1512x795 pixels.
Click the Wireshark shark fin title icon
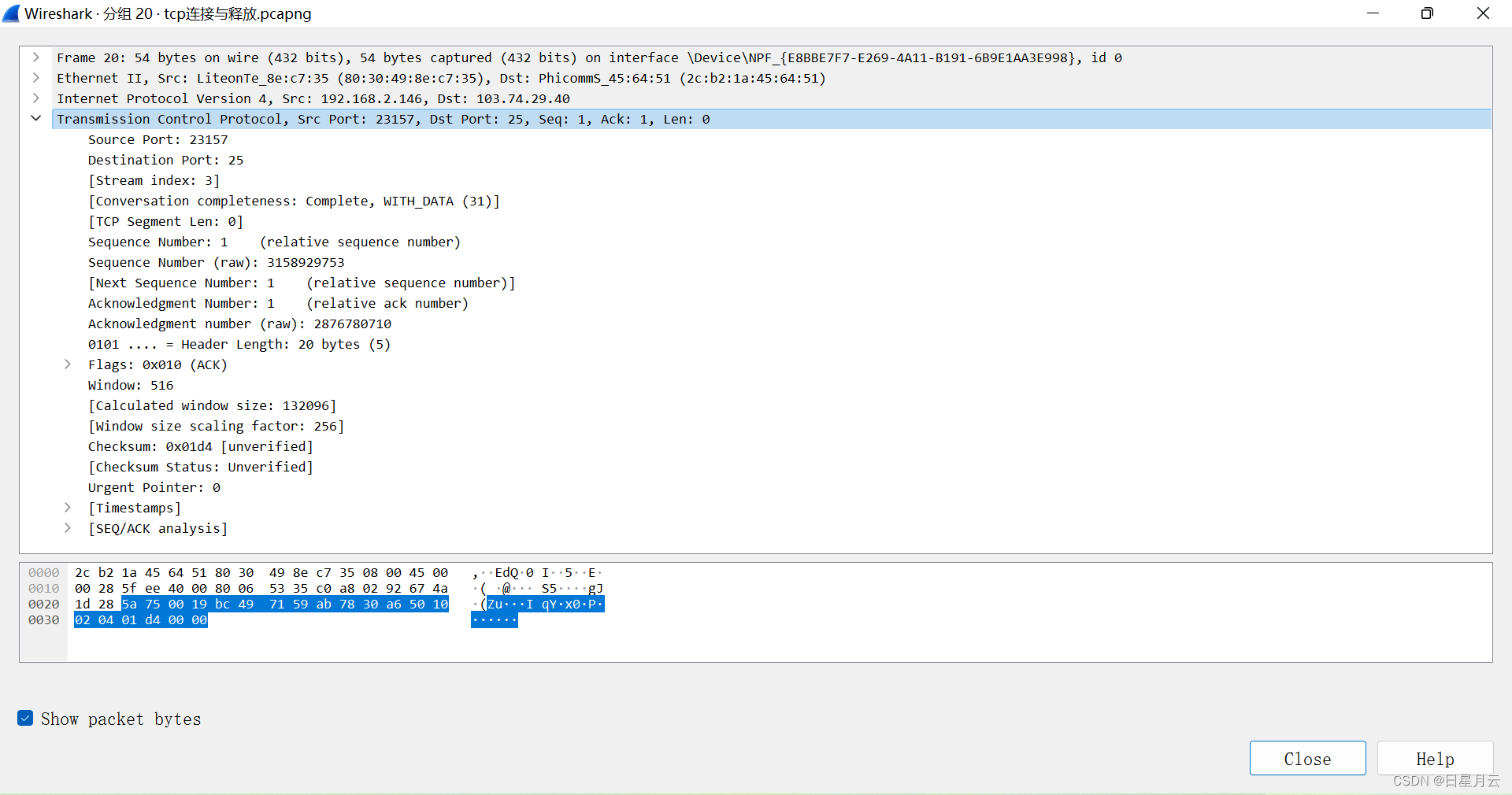(11, 13)
